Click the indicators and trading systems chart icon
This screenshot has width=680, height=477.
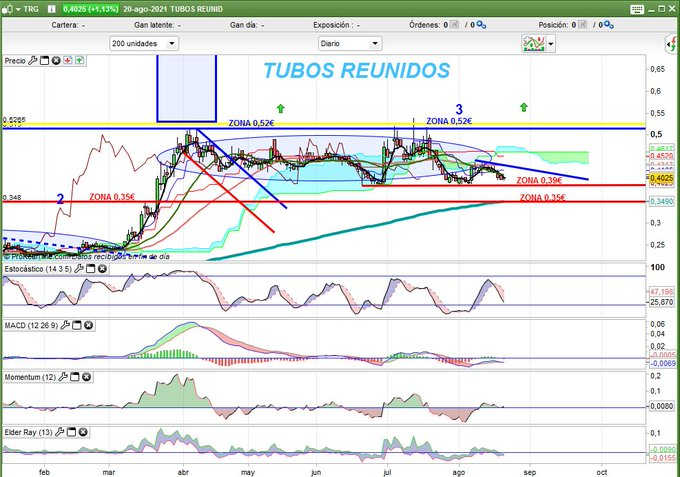(x=534, y=43)
